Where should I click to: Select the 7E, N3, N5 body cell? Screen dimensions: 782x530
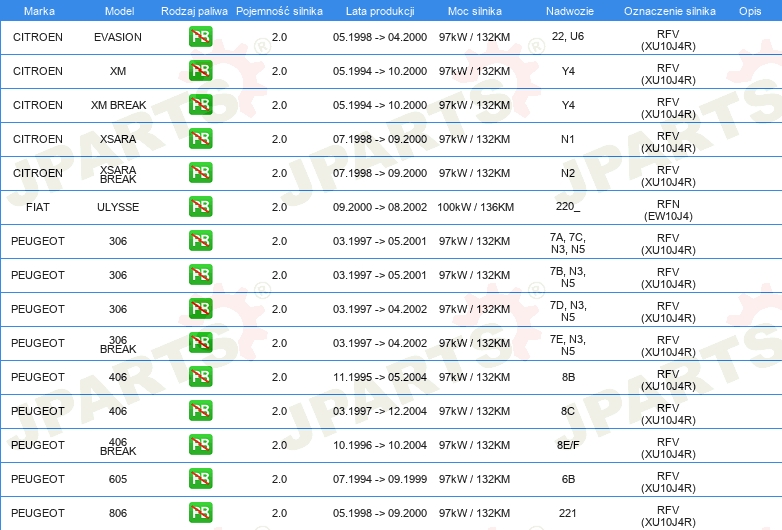click(x=568, y=345)
